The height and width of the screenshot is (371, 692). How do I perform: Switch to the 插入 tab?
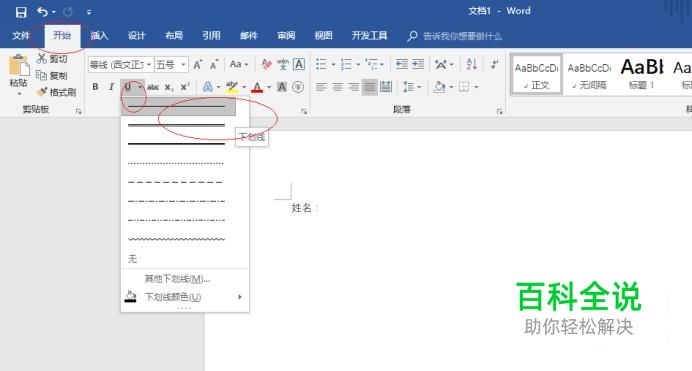99,36
